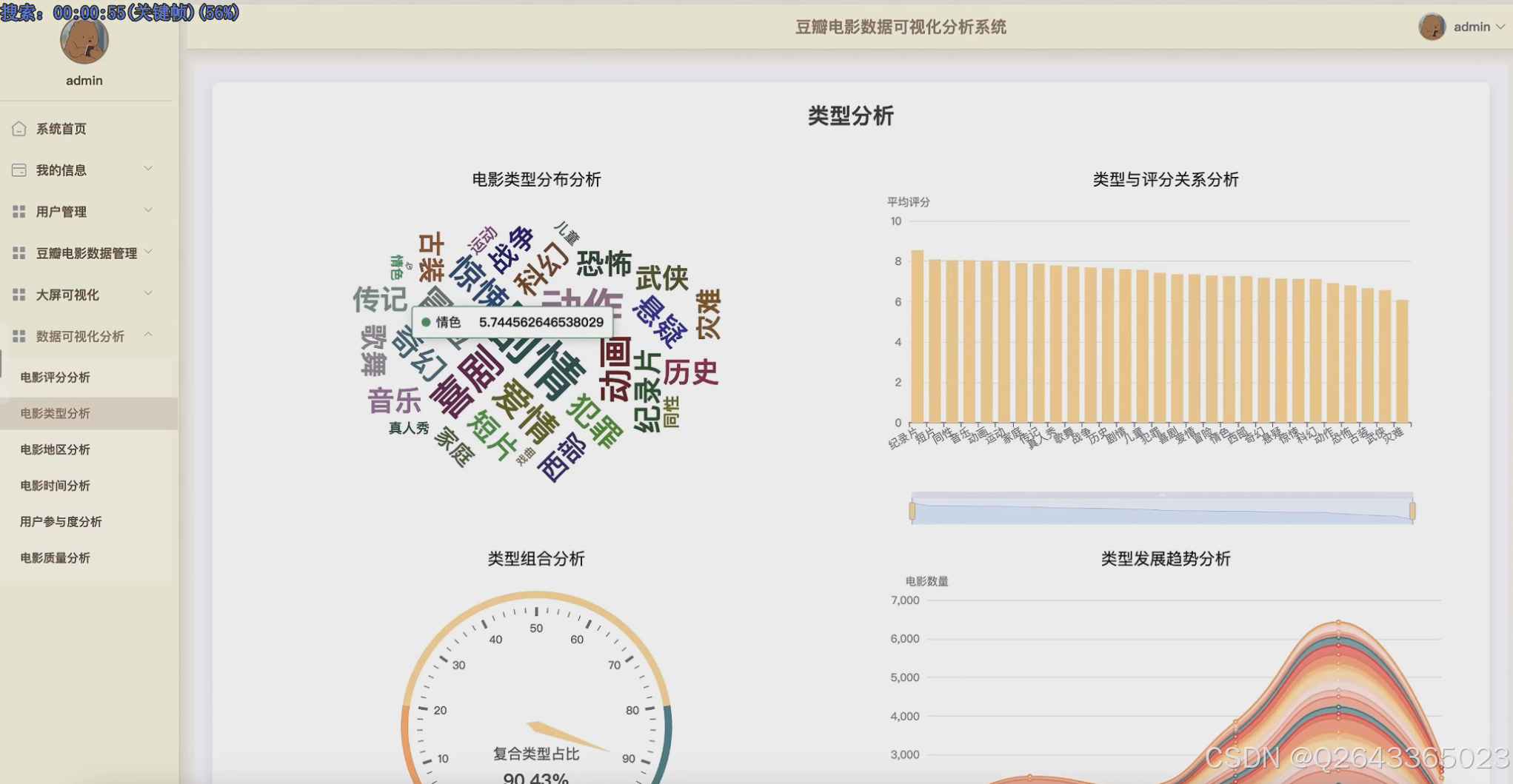This screenshot has width=1513, height=784.
Task: Expand the 豆瓣电影数据管理 submenu chevron
Action: (148, 252)
